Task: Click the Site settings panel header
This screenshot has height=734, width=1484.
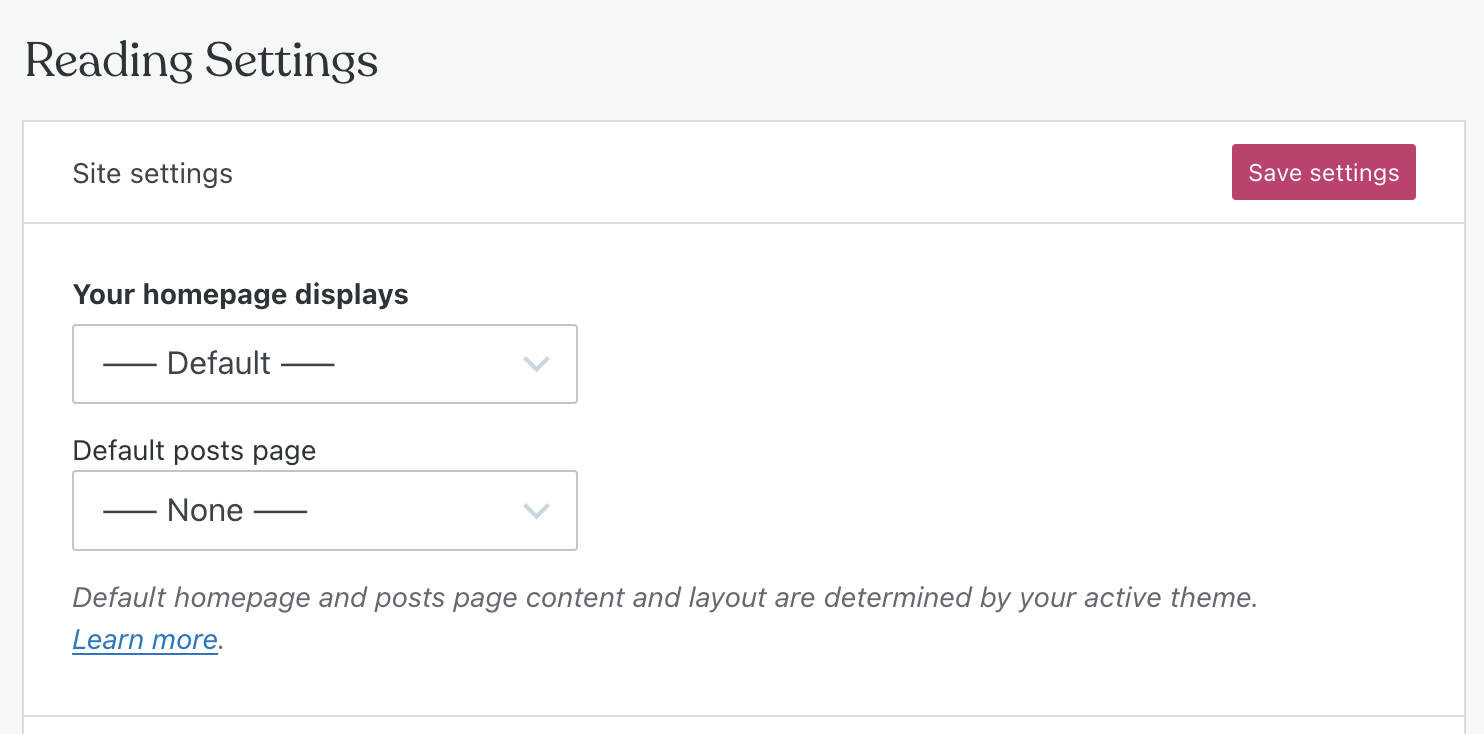Action: (x=152, y=172)
